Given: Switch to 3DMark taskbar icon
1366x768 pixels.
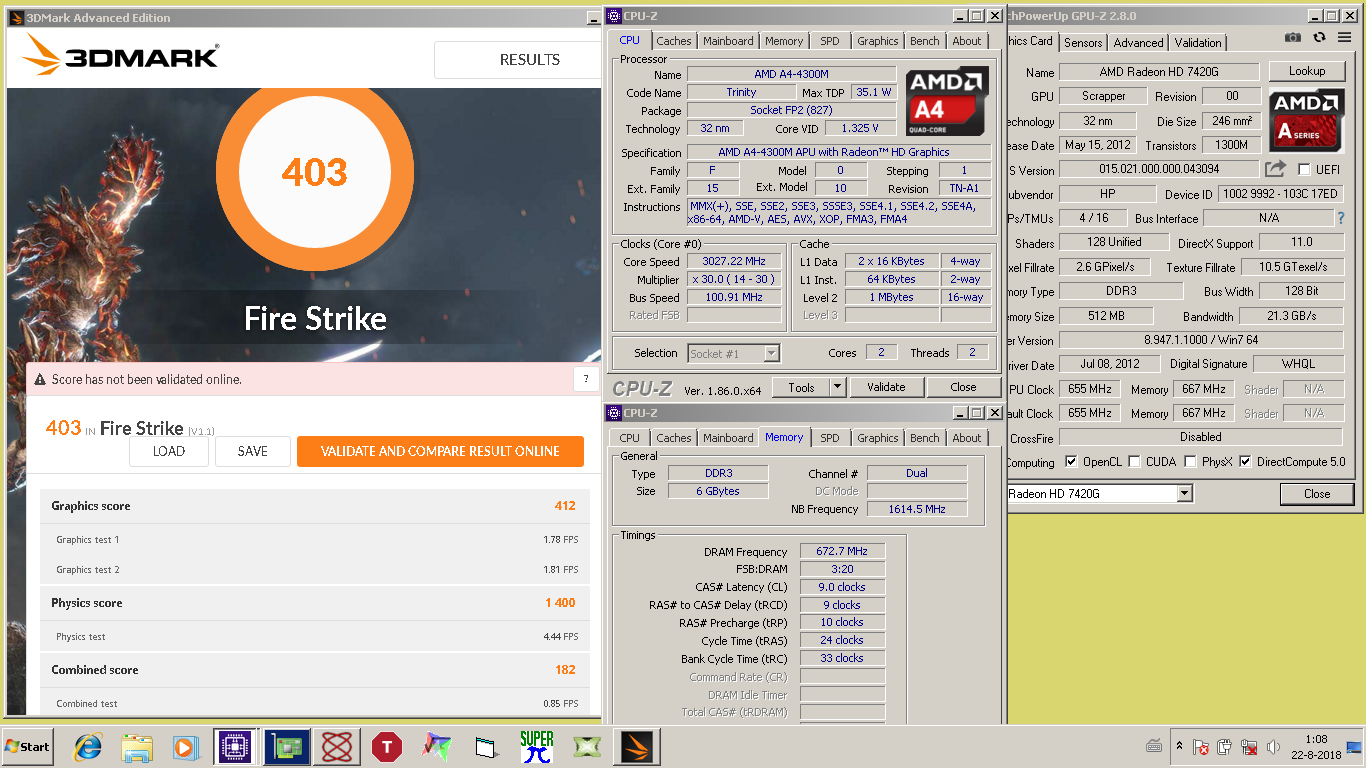Looking at the screenshot, I should point(638,746).
